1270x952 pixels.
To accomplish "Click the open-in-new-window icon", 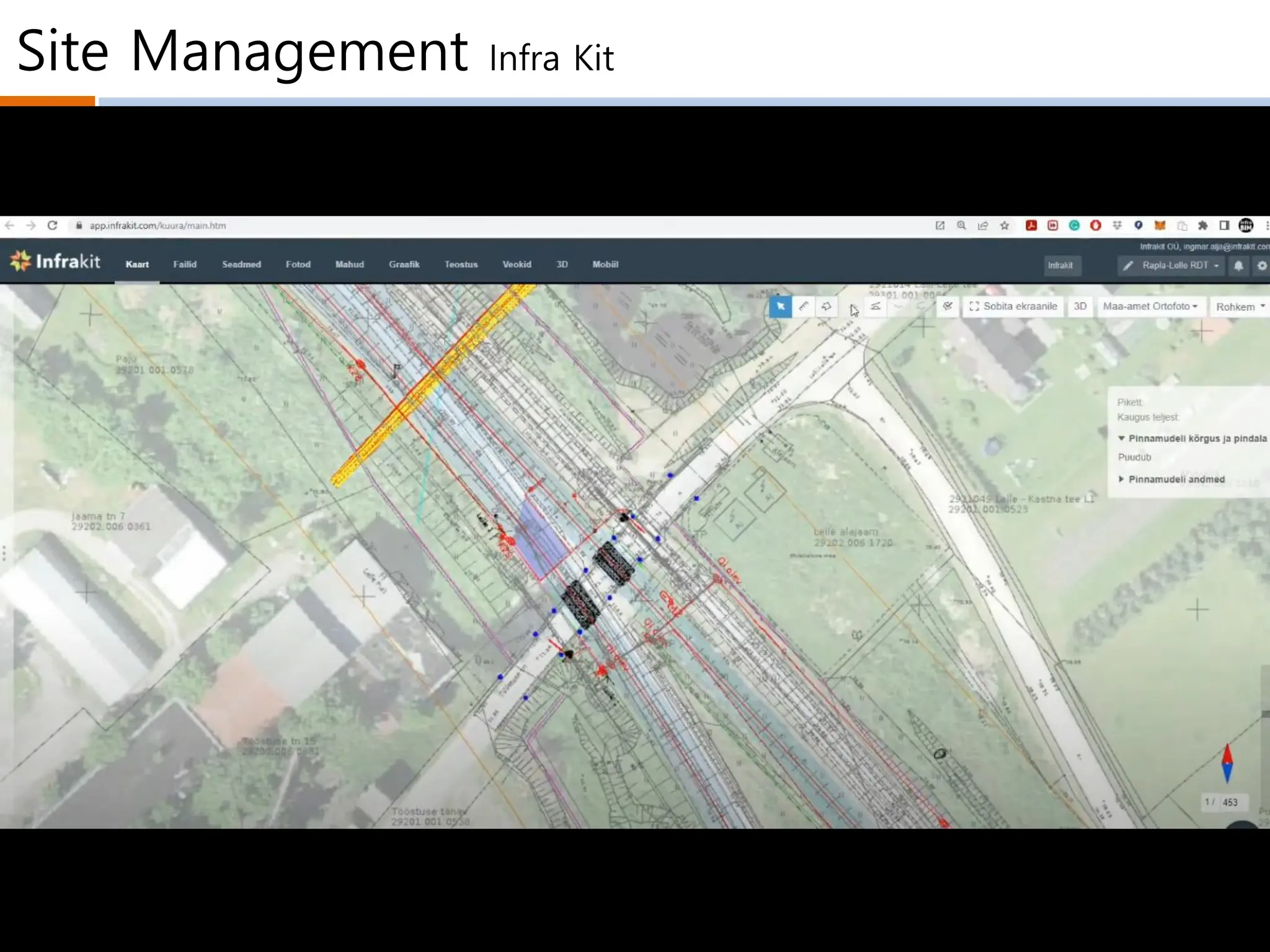I will [x=940, y=226].
